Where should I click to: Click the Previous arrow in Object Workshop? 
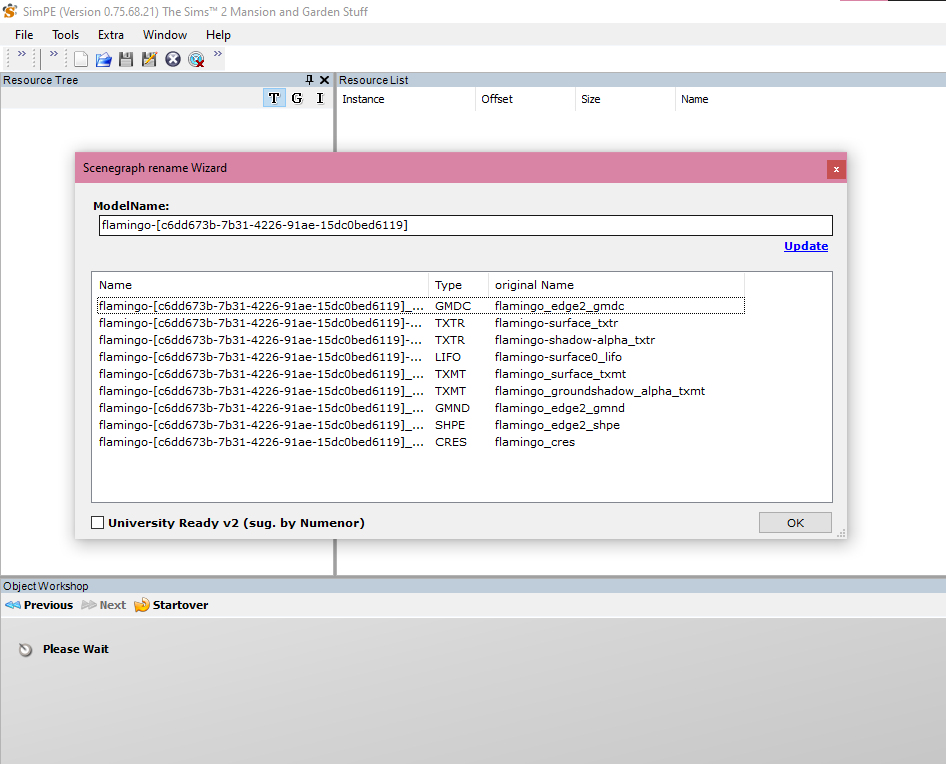pos(13,605)
